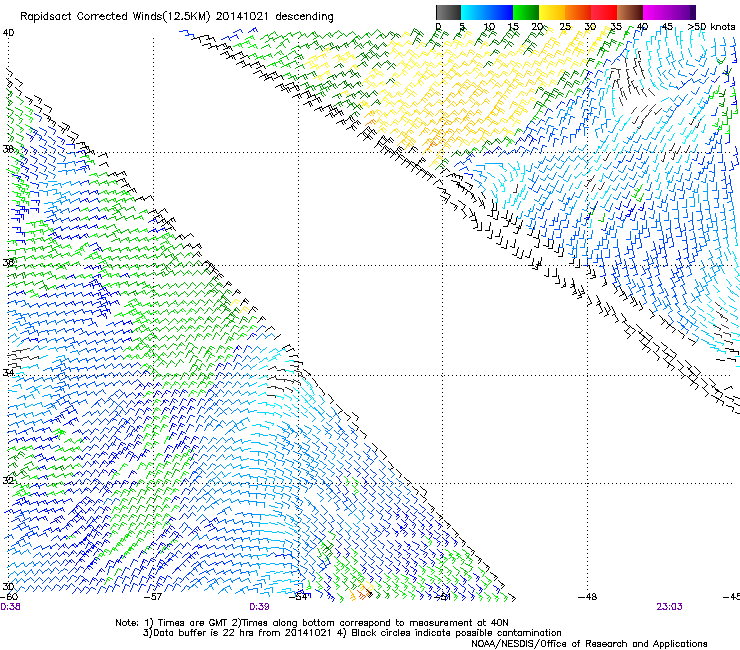Screen dimensions: 740x650
Task: Click the orange wind barbs near 30N at the bottom edge
Action: click(x=360, y=592)
